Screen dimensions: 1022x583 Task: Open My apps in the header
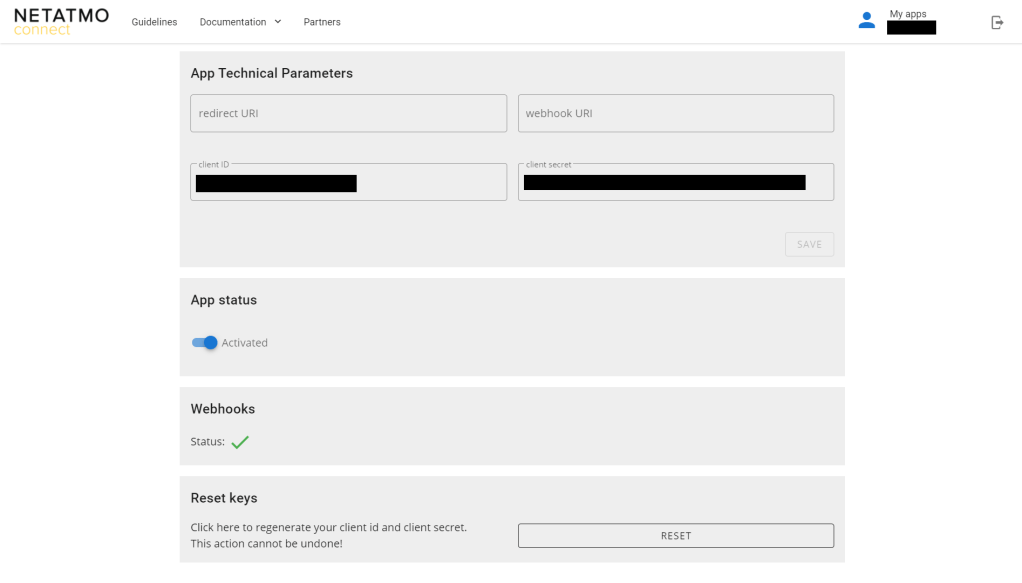[908, 14]
